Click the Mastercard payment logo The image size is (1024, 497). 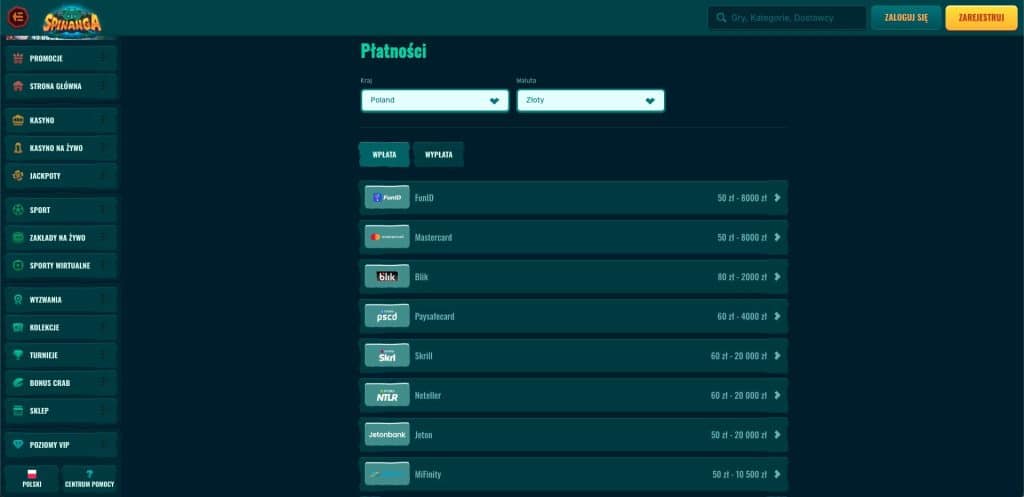tap(387, 236)
